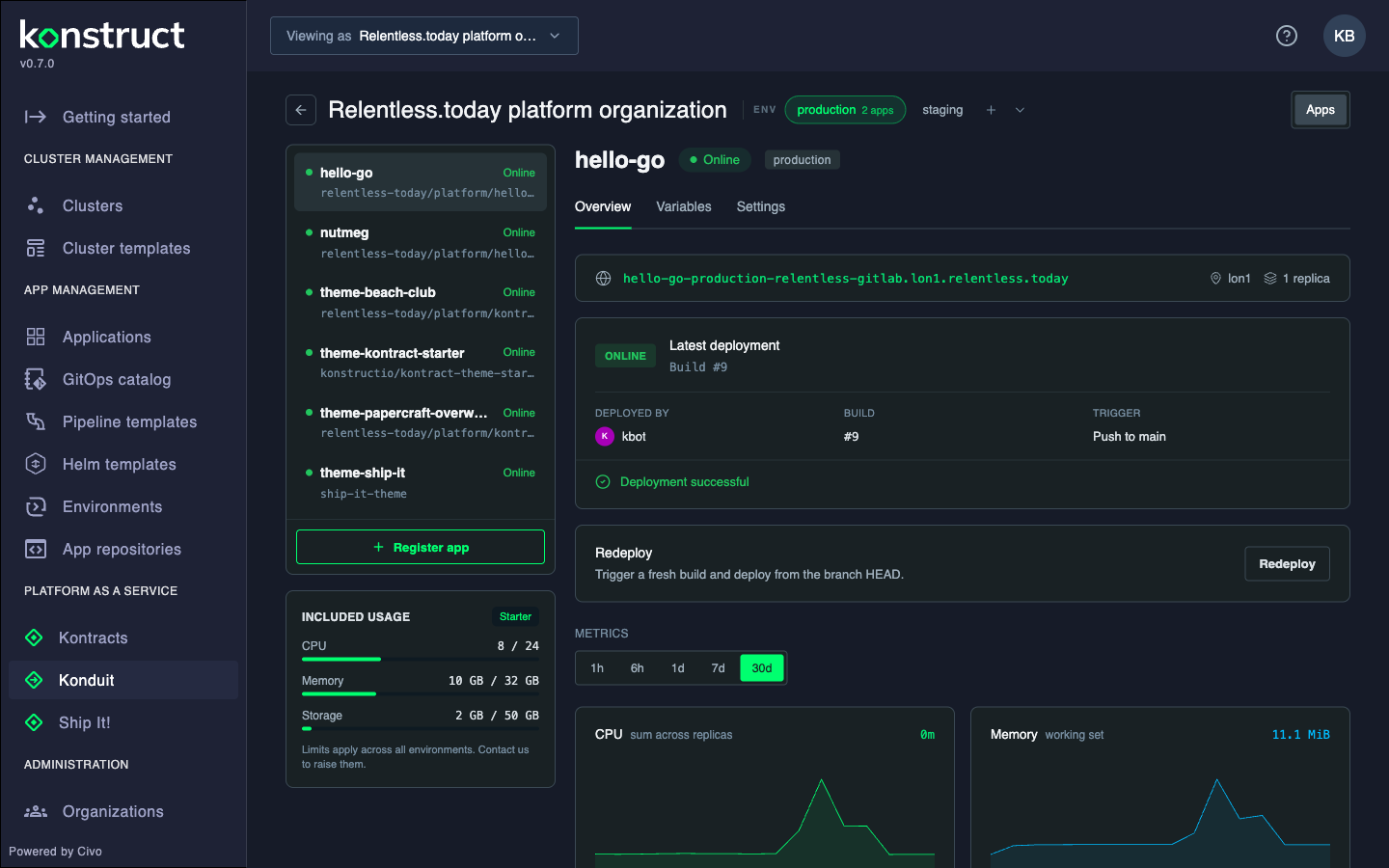This screenshot has width=1389, height=868.
Task: Click the Helm templates icon
Action: point(36,464)
